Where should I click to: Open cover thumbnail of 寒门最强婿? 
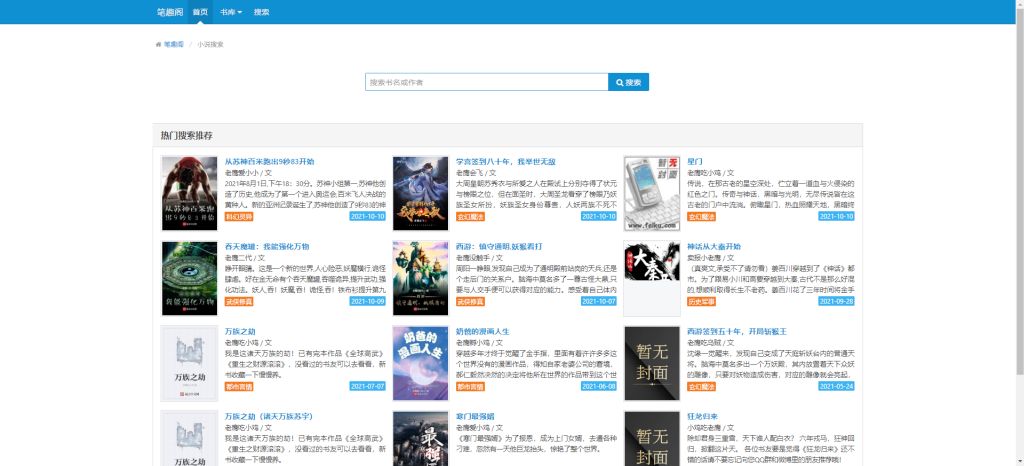tap(421, 438)
